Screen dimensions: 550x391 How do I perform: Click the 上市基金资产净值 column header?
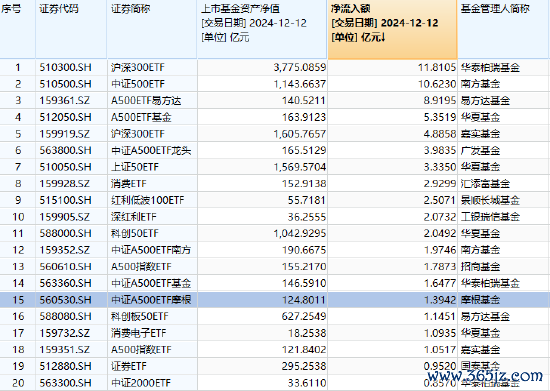[262, 29]
